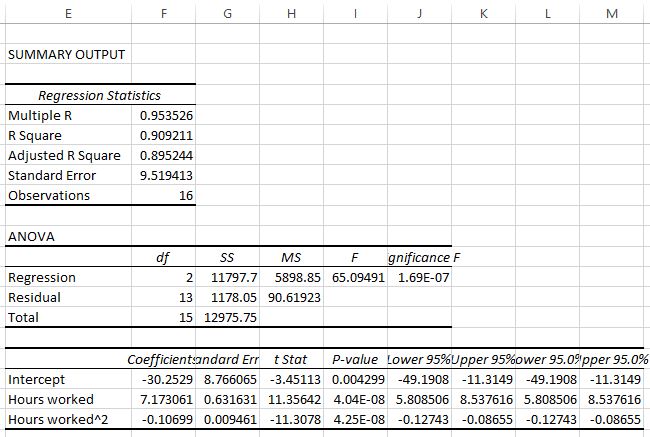This screenshot has width=650, height=437.
Task: Select the P-value column heading
Action: pyautogui.click(x=355, y=359)
